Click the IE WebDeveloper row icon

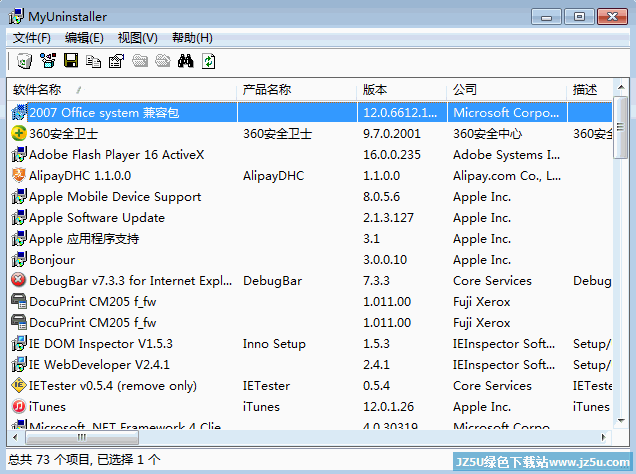click(19, 365)
